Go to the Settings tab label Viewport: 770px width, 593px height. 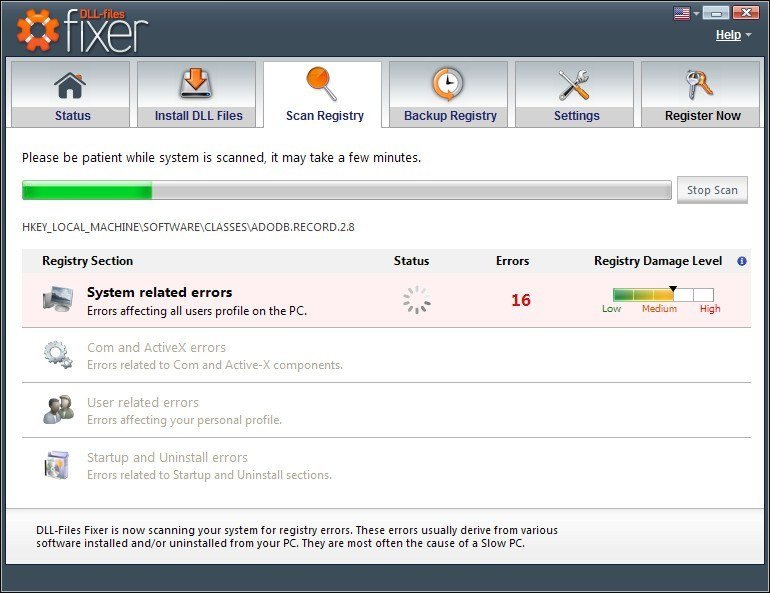coord(577,116)
